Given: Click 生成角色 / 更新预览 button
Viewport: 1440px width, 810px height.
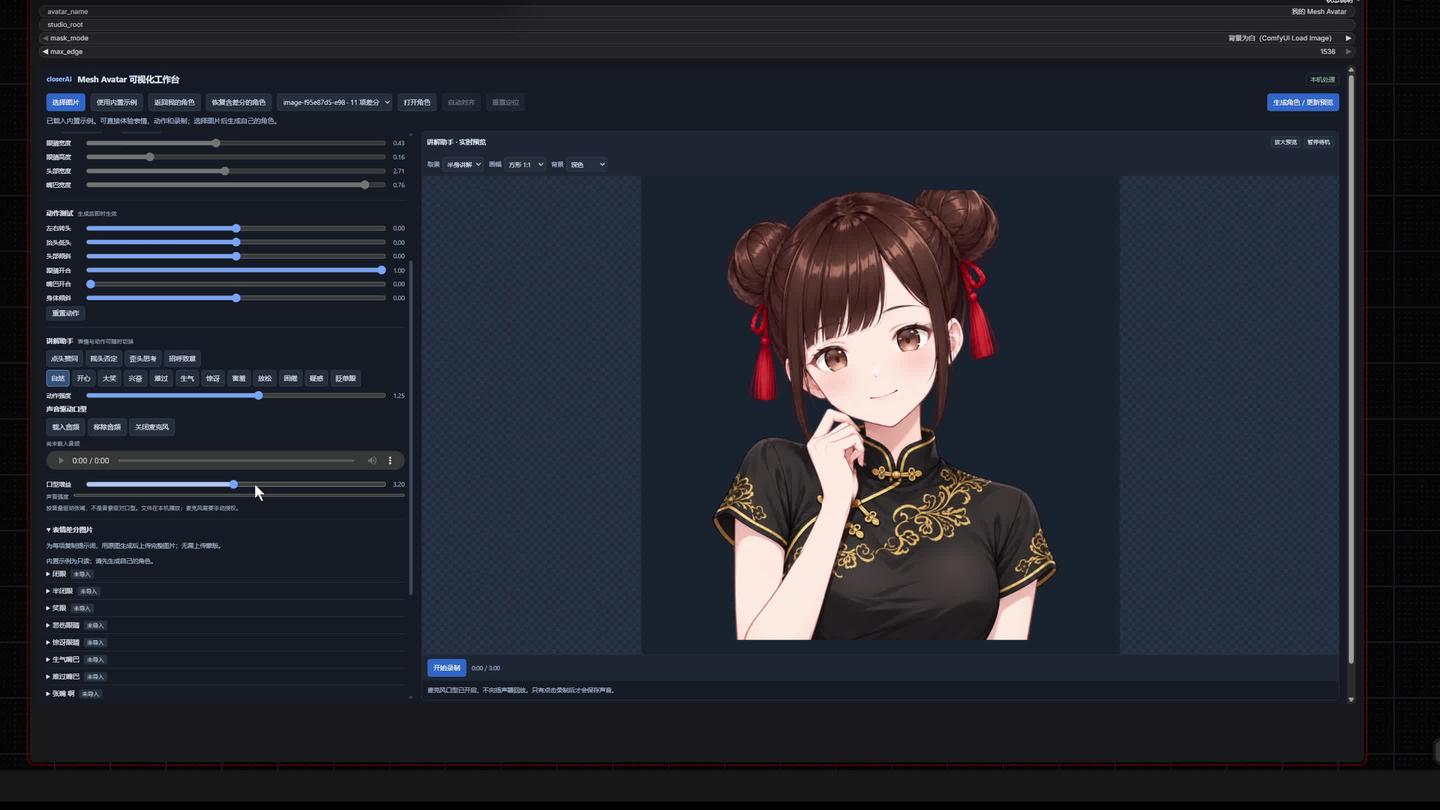Looking at the screenshot, I should click(1303, 102).
